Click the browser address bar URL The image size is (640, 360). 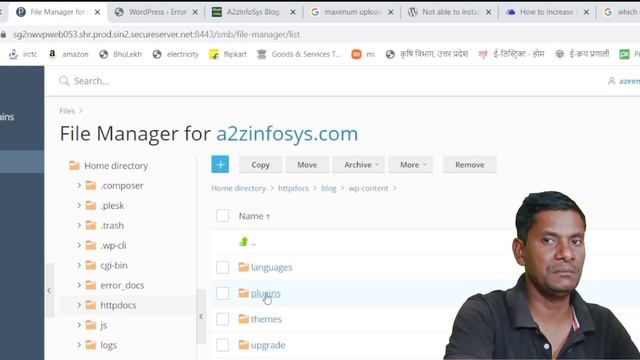[x=156, y=35]
